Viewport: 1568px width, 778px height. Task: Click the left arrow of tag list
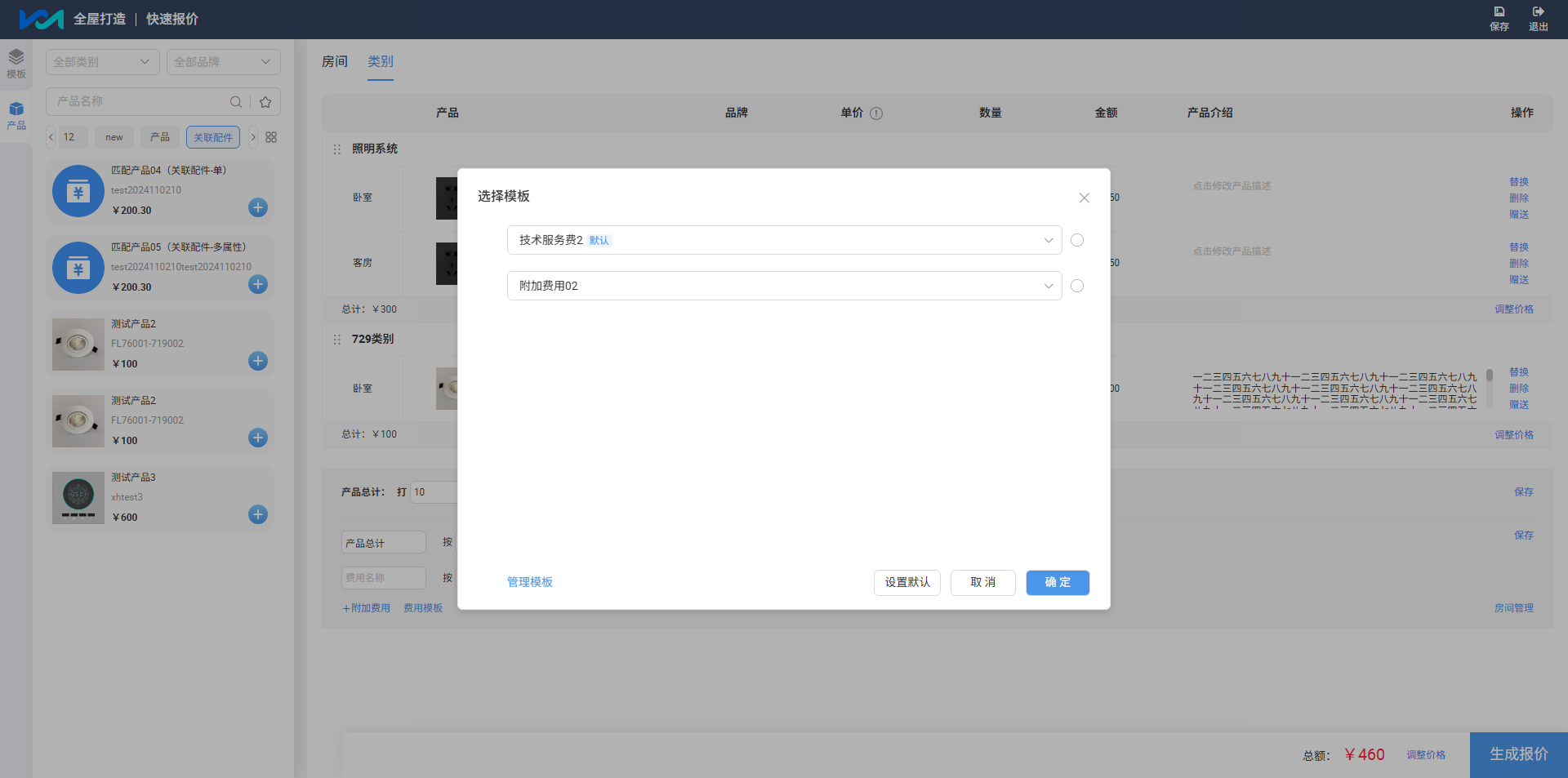[51, 137]
